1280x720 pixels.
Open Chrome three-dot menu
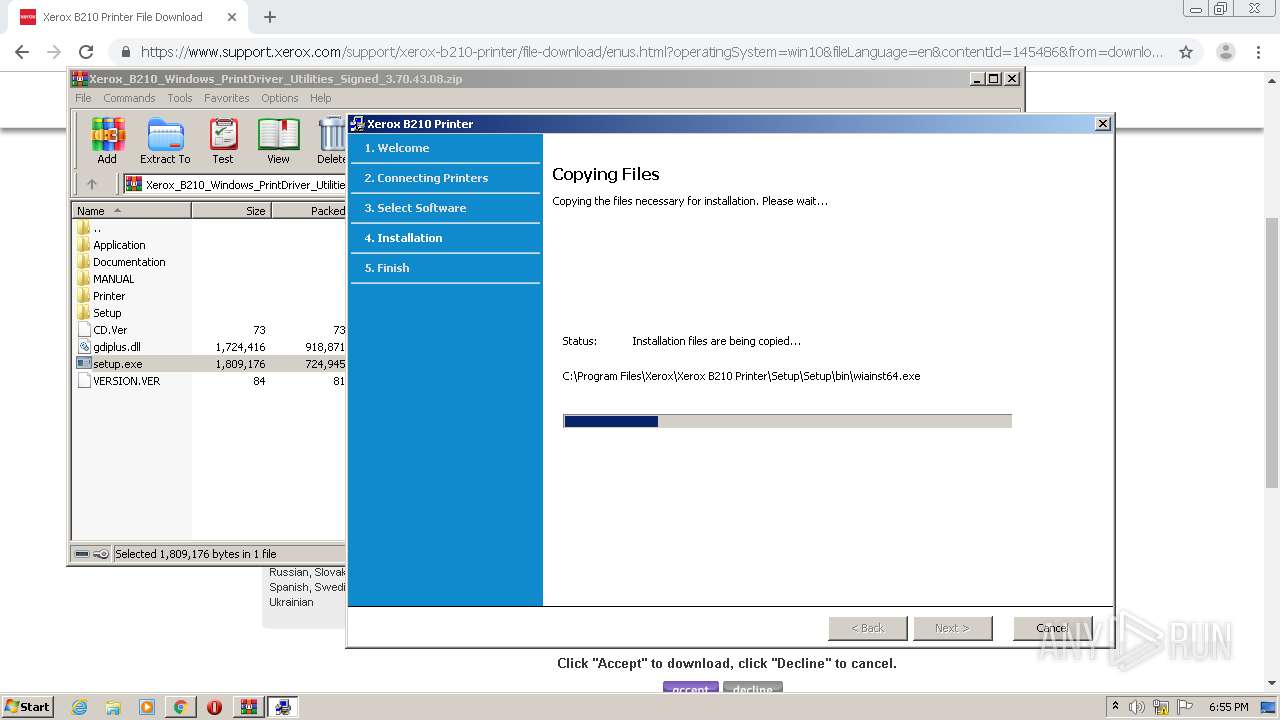coord(1258,52)
